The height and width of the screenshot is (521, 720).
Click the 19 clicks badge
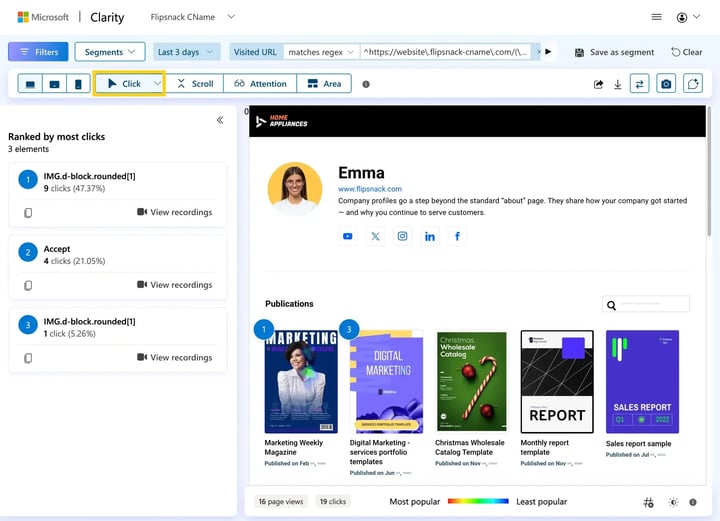[333, 502]
